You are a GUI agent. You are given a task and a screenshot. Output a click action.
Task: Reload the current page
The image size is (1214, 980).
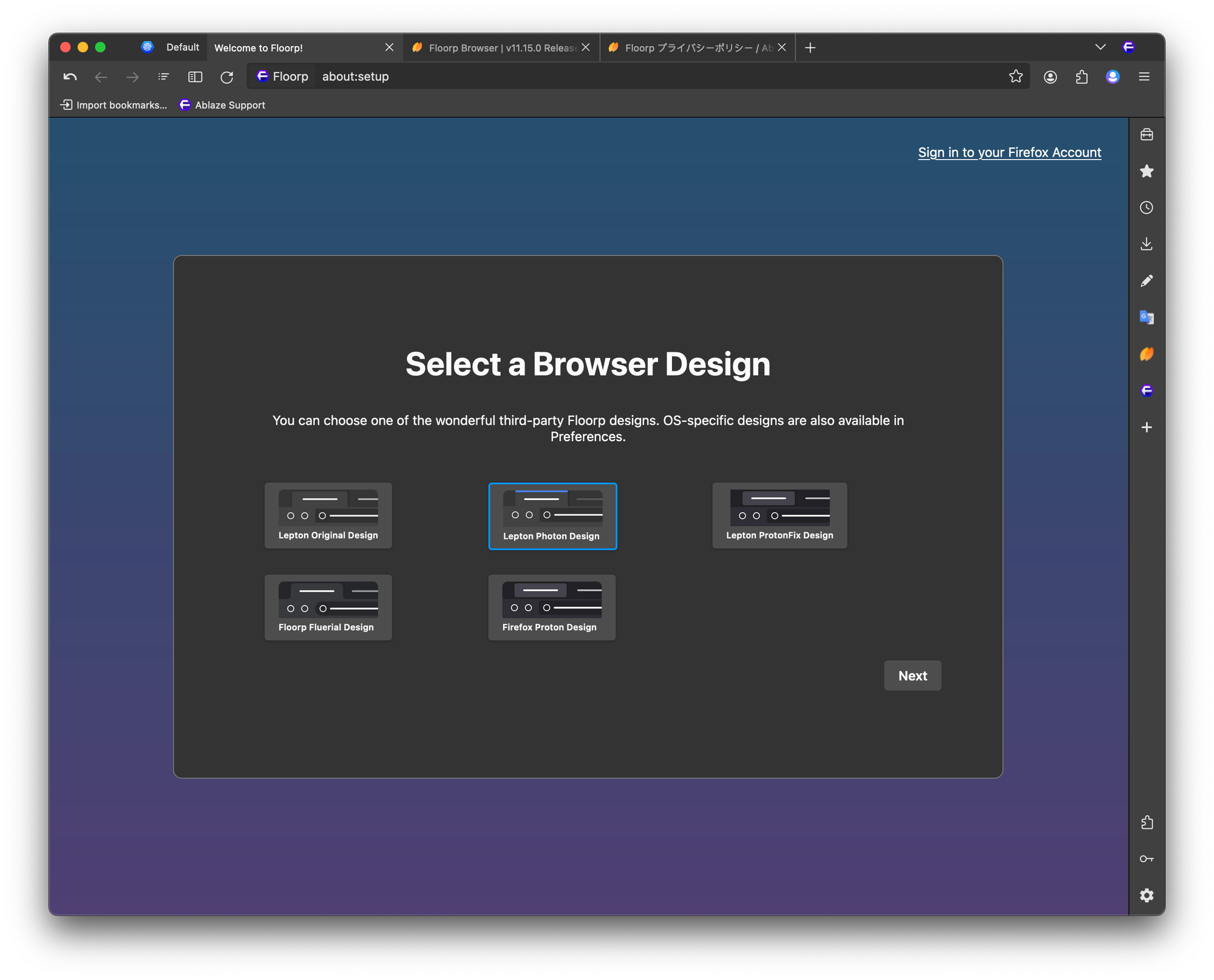227,76
